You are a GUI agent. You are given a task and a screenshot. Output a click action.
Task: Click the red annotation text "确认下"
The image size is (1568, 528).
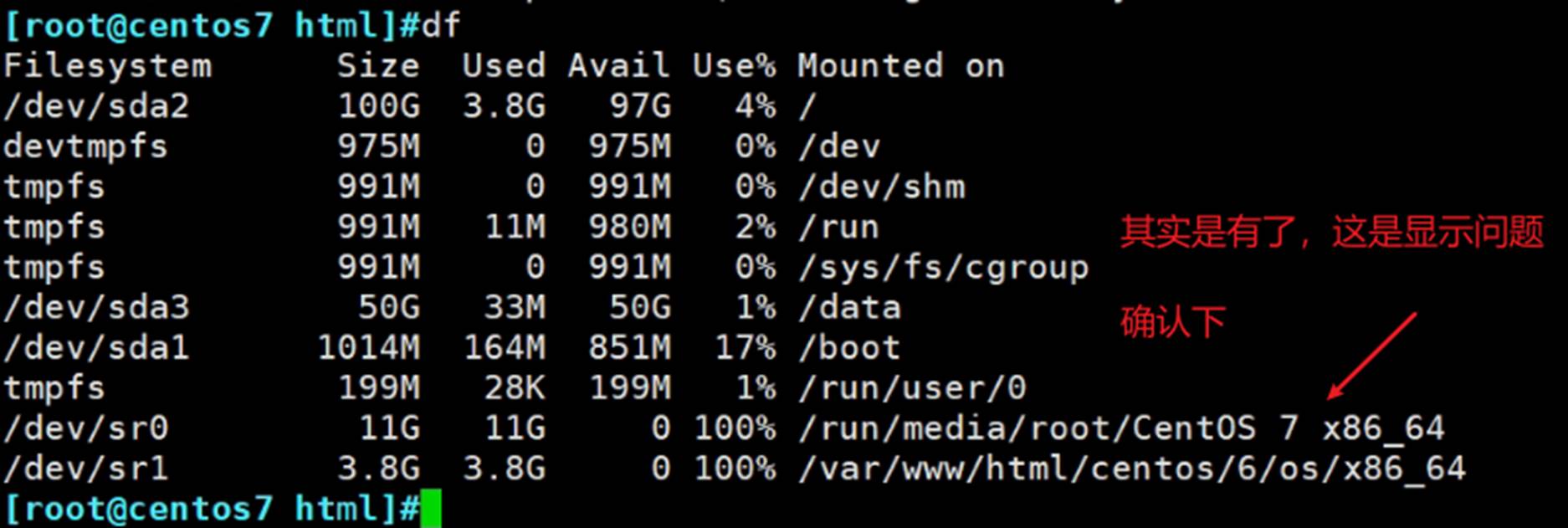pos(1173,322)
